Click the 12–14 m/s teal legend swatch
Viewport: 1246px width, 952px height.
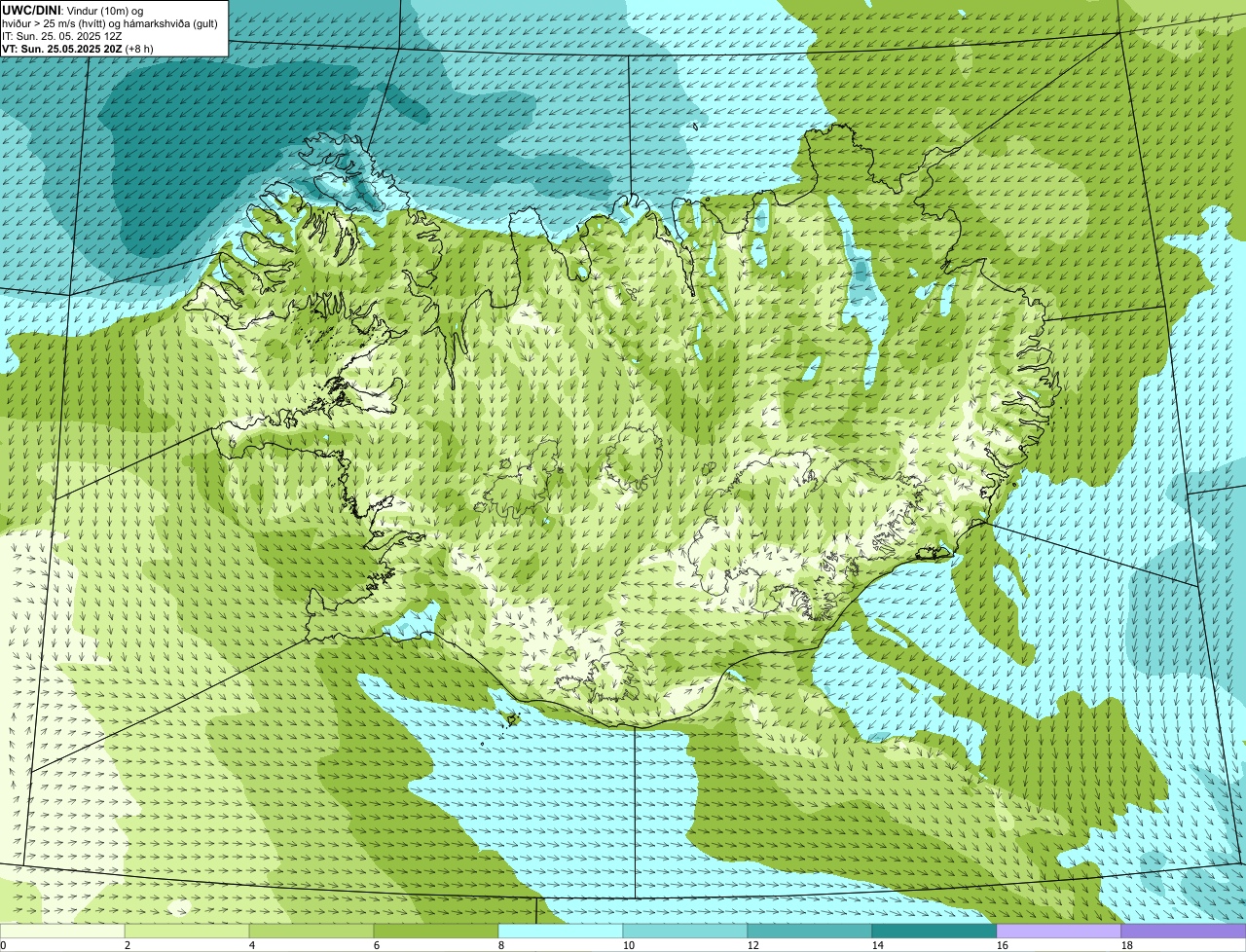tap(810, 931)
